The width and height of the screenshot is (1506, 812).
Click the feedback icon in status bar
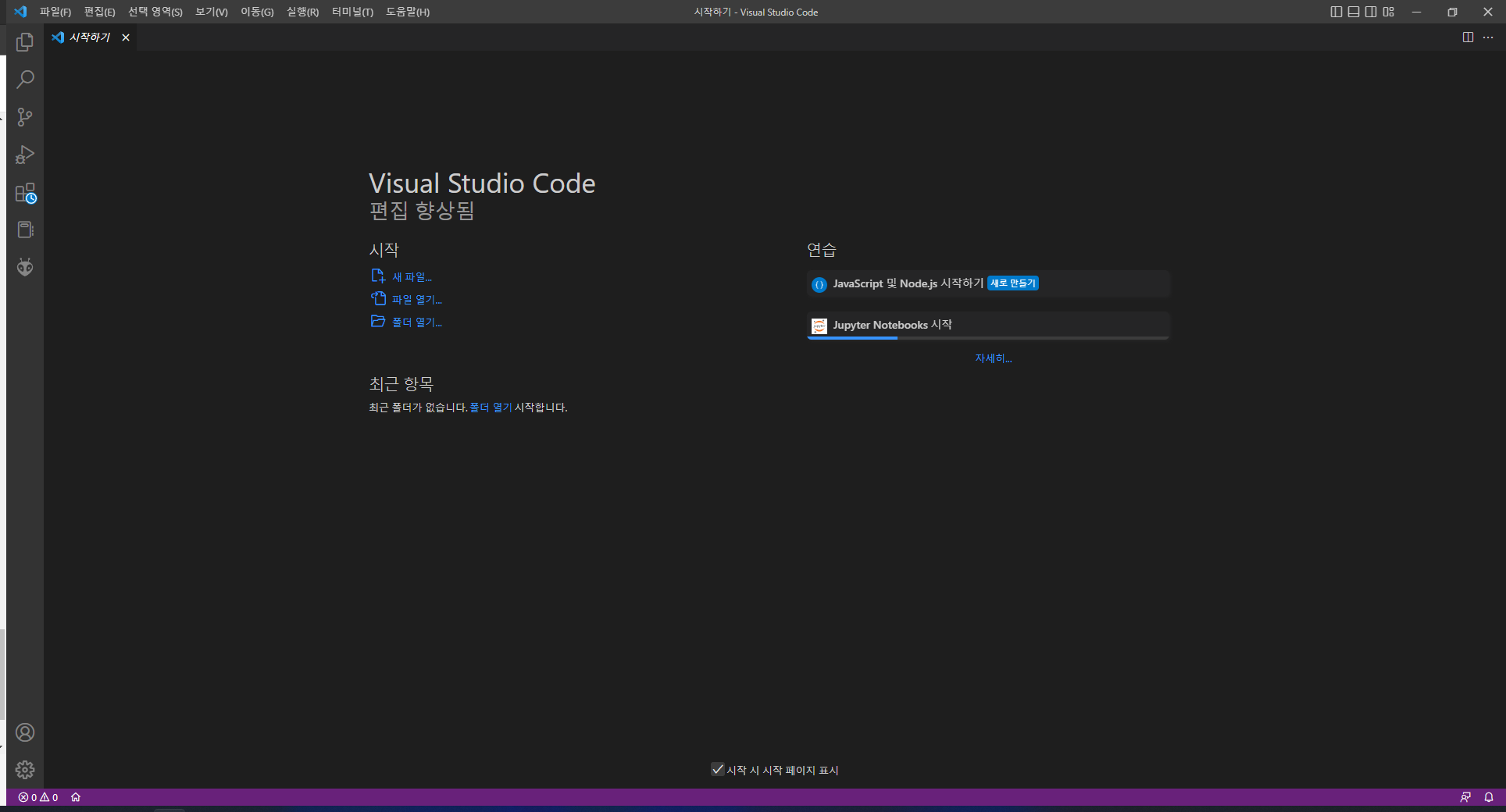1465,797
